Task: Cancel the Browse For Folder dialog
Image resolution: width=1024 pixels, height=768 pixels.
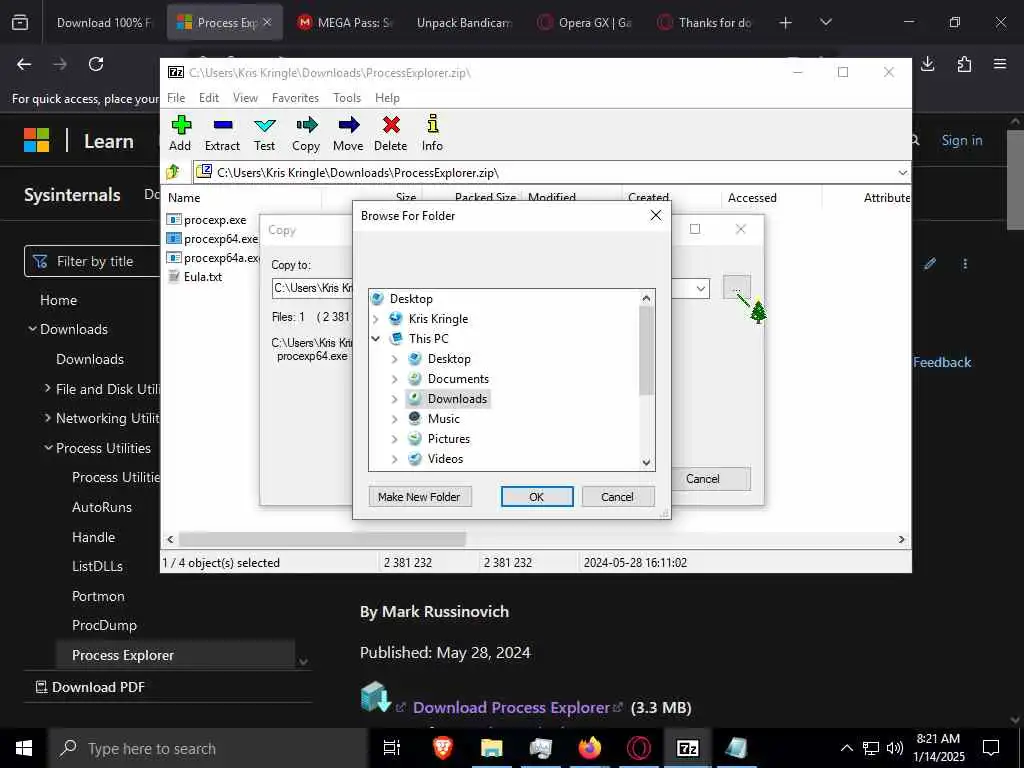Action: [617, 497]
